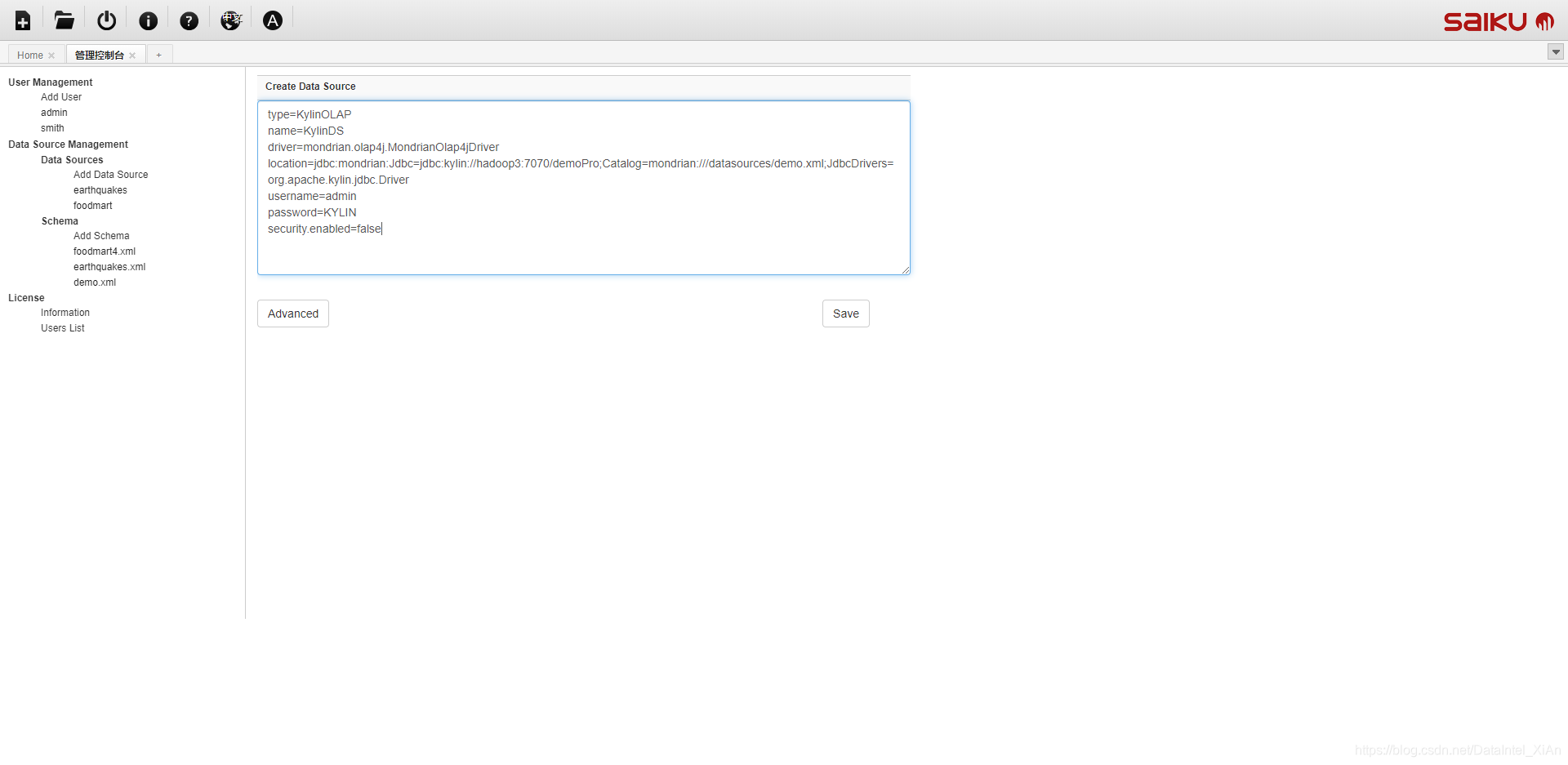
Task: Select the smith user
Action: pyautogui.click(x=52, y=128)
